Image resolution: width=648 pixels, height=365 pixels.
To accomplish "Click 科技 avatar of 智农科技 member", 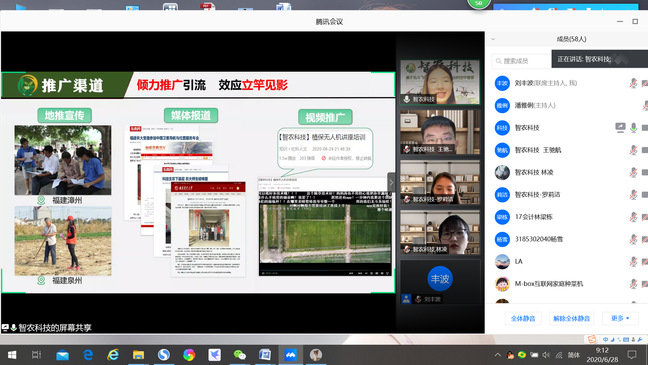I will click(x=502, y=128).
